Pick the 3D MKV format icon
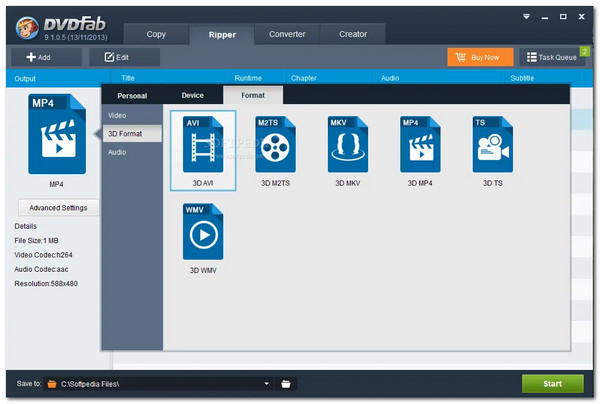Viewport: 600px width, 404px height. coord(348,144)
